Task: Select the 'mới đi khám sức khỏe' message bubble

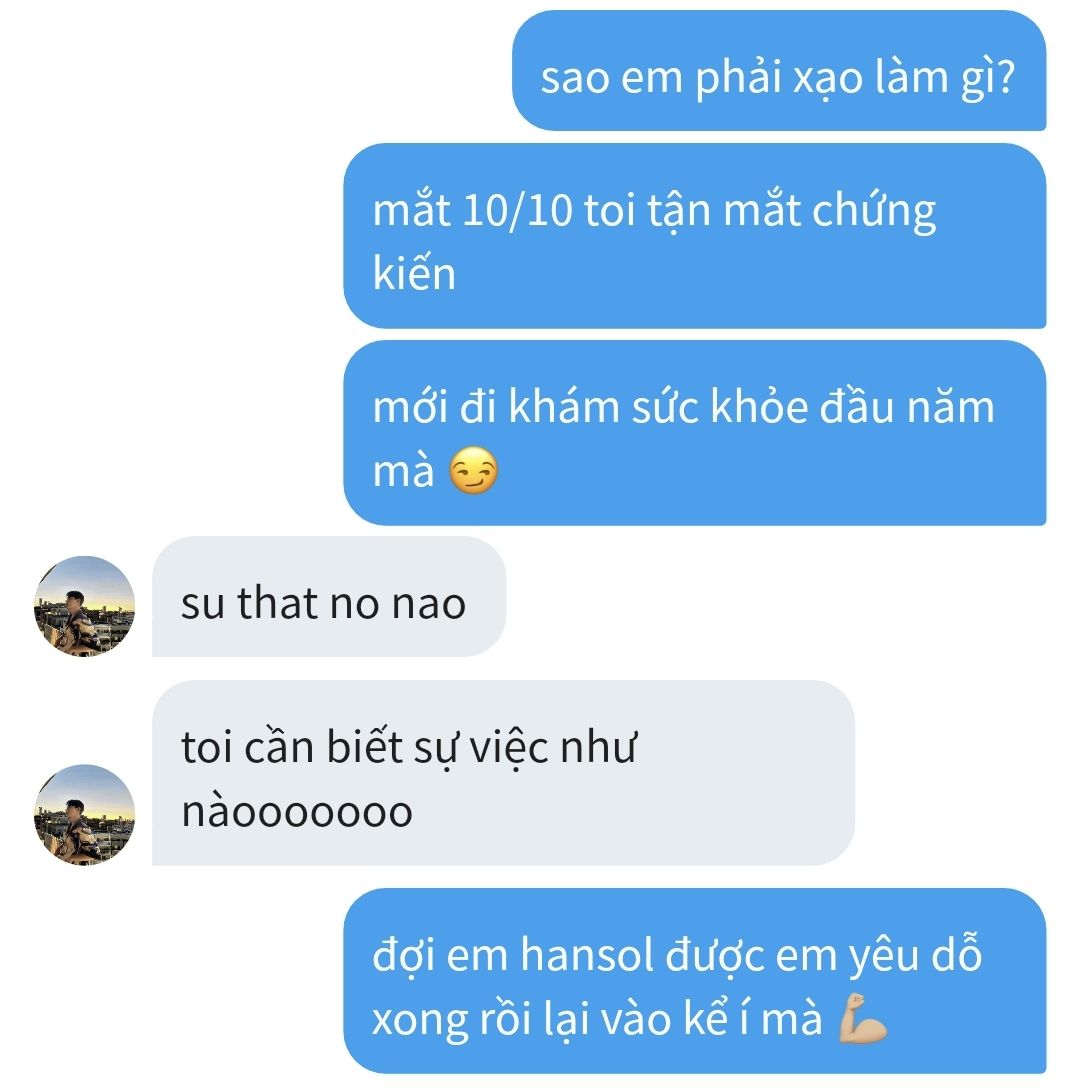Action: pyautogui.click(x=695, y=433)
